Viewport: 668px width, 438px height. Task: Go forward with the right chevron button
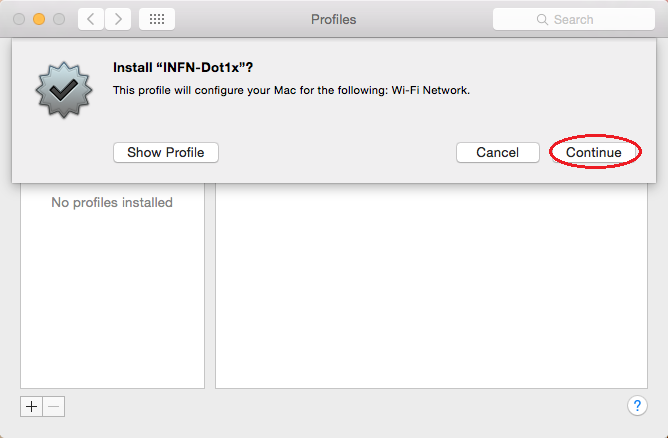tap(118, 19)
